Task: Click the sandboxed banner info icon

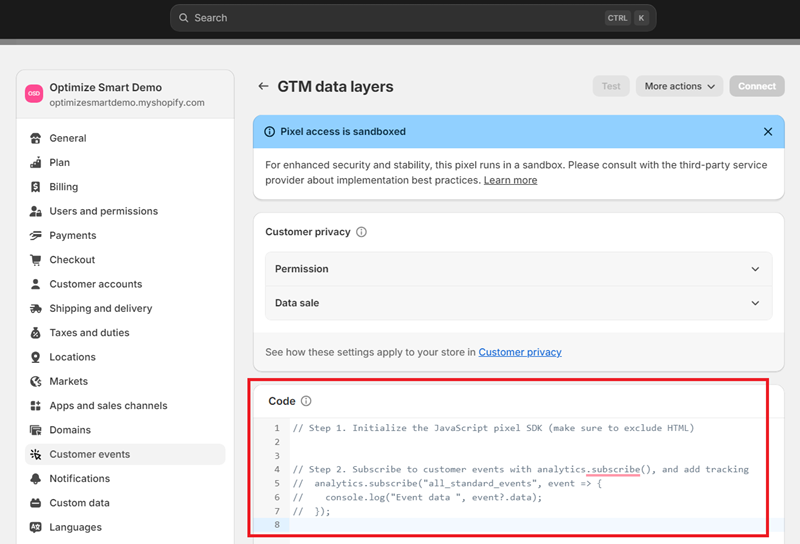Action: [269, 132]
